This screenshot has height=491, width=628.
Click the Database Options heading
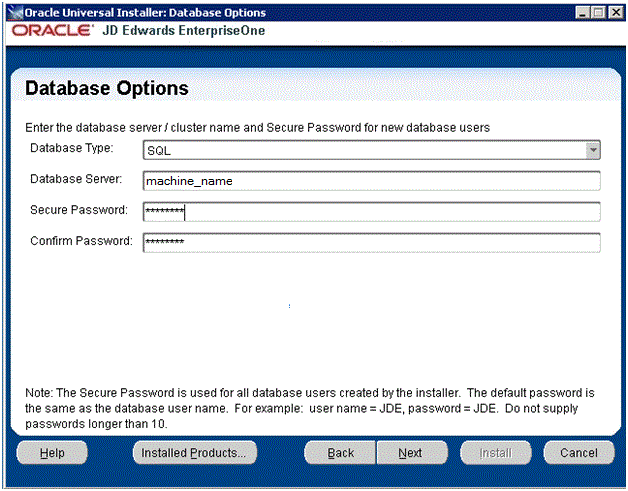click(106, 88)
